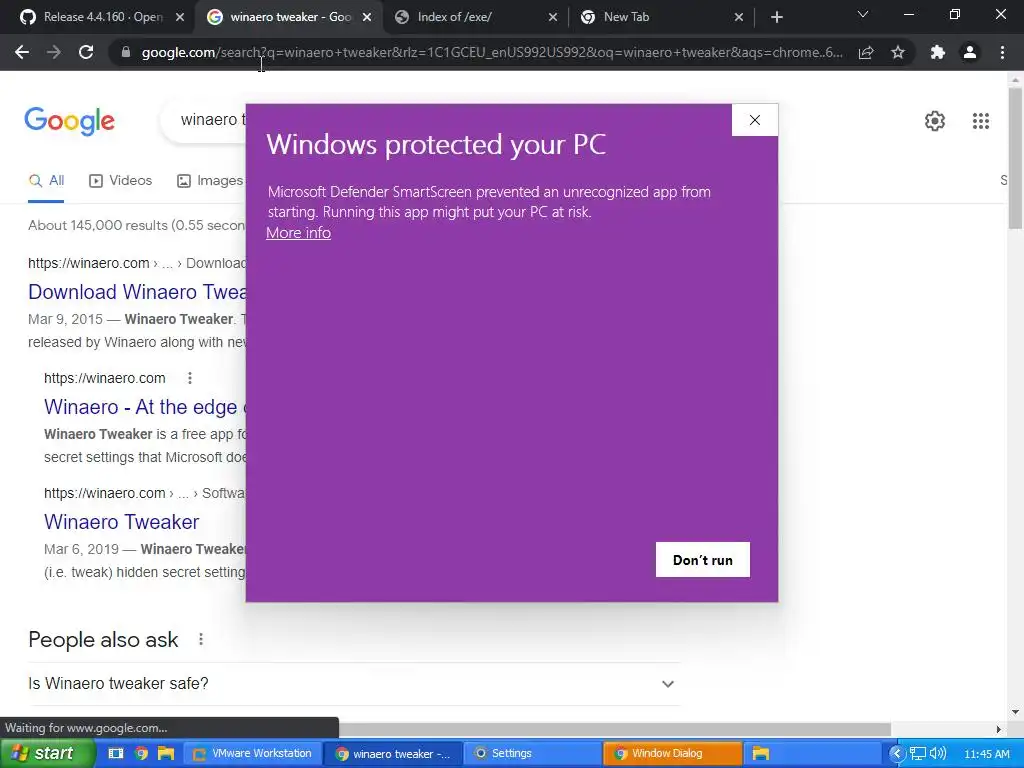Close the winaero tweaker Google tab
This screenshot has width=1024, height=768.
coord(367,17)
